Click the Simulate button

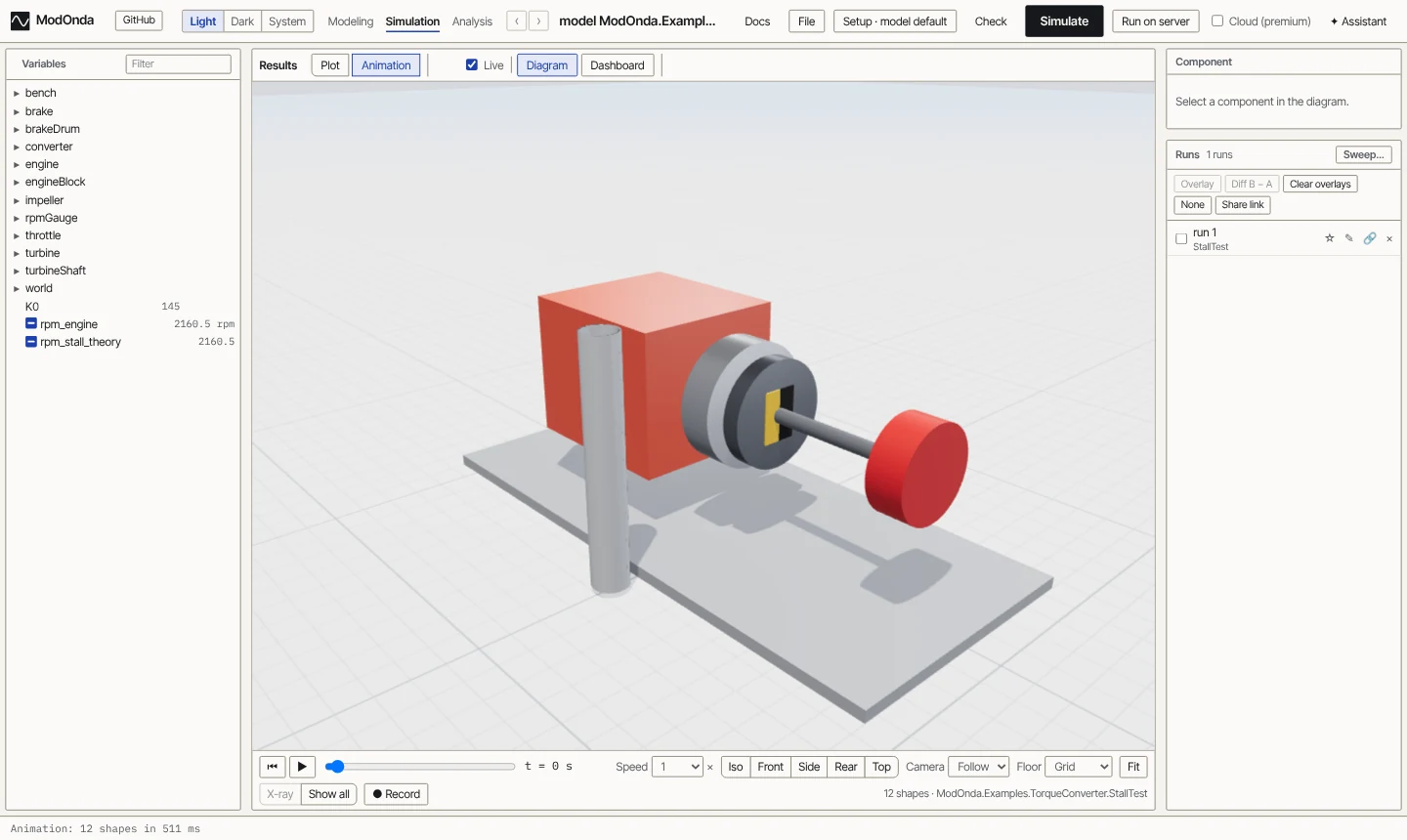point(1064,21)
